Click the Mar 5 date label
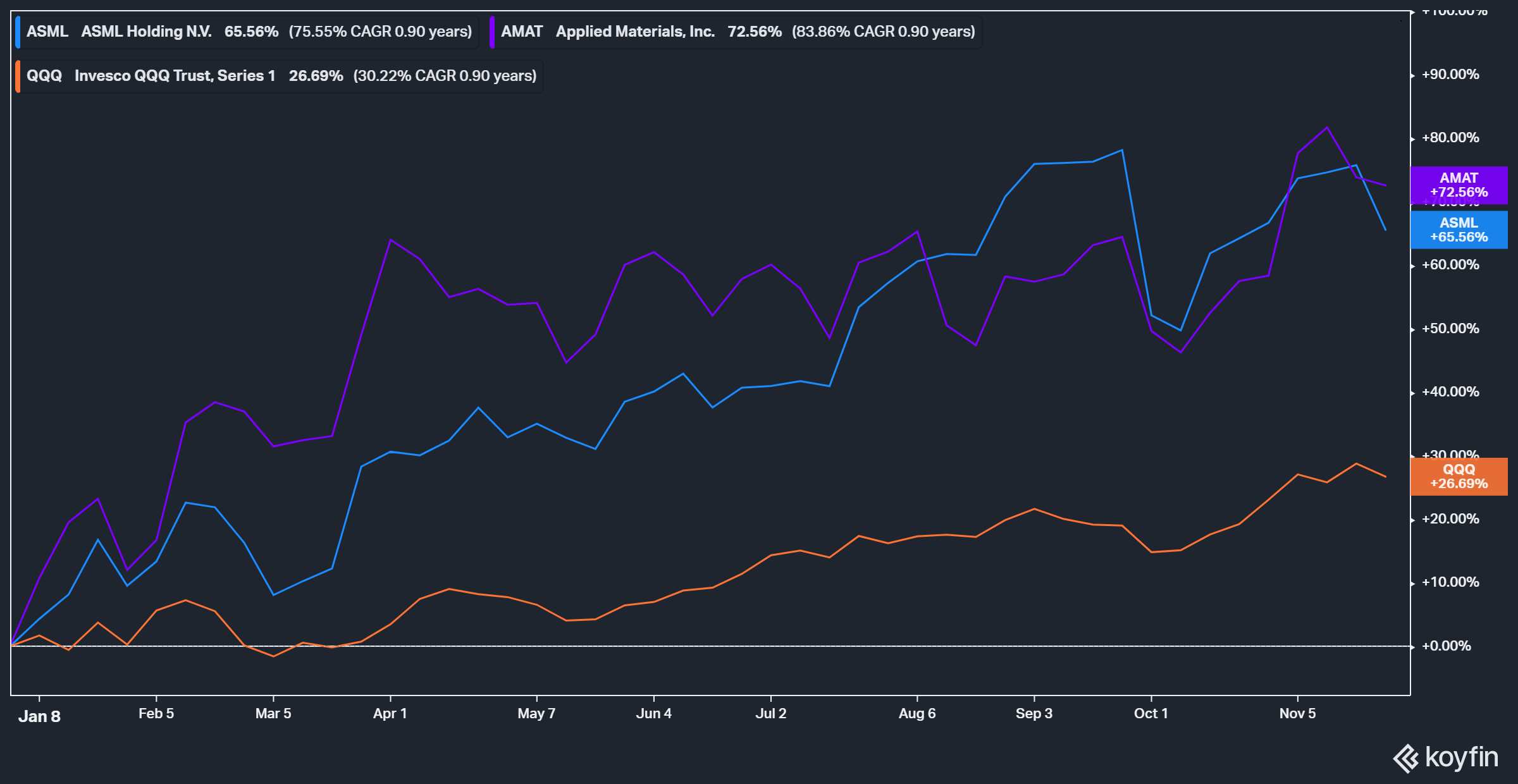The image size is (1518, 784). [273, 713]
